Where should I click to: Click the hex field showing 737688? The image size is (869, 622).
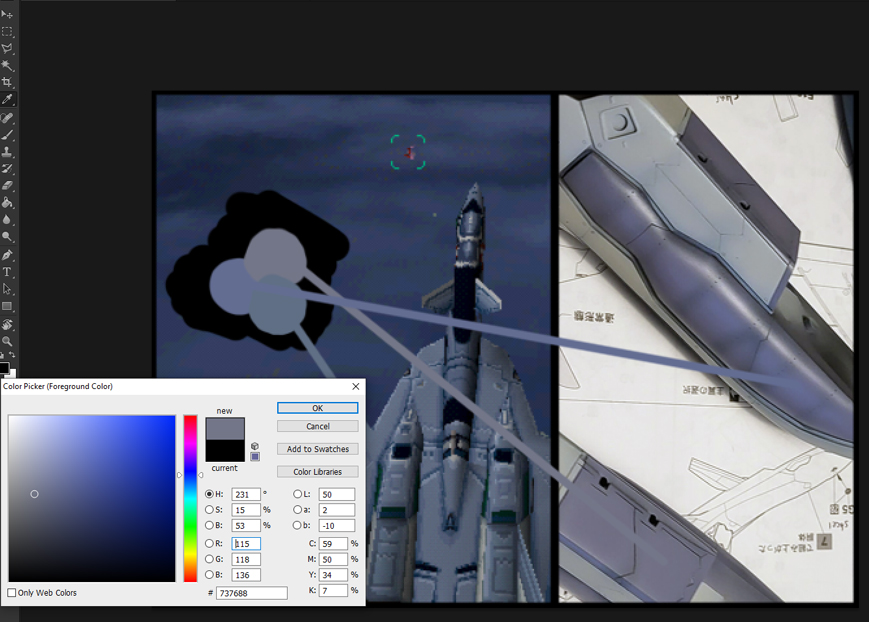[252, 593]
